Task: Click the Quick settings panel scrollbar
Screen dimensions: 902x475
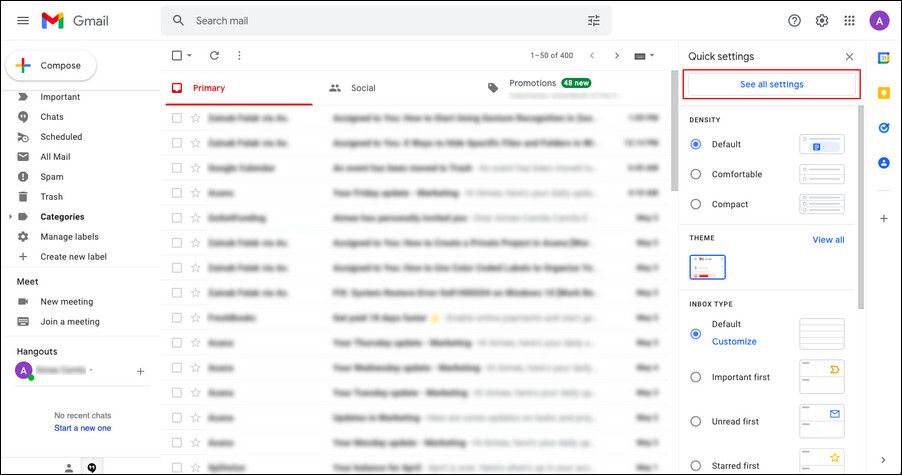Action: tap(861, 207)
